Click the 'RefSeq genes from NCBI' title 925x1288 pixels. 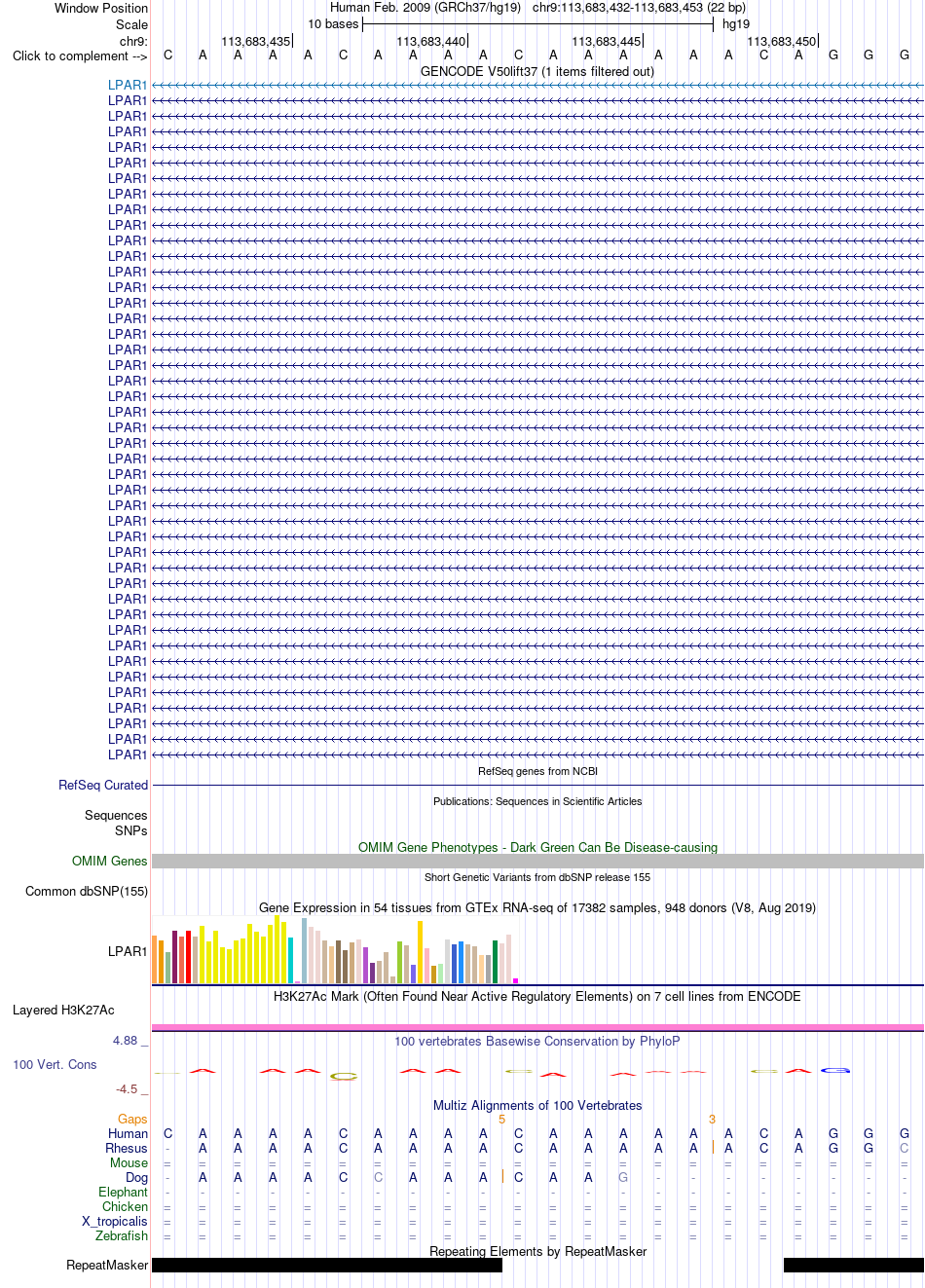[x=537, y=771]
